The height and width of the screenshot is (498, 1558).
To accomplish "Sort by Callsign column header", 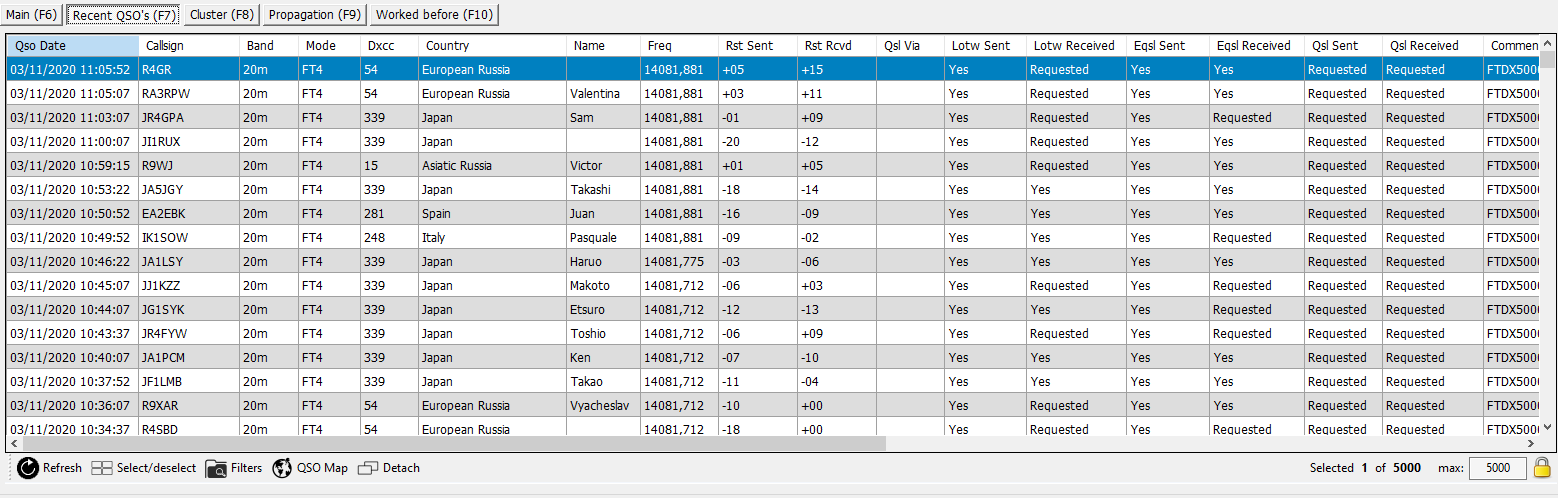I will (x=189, y=46).
